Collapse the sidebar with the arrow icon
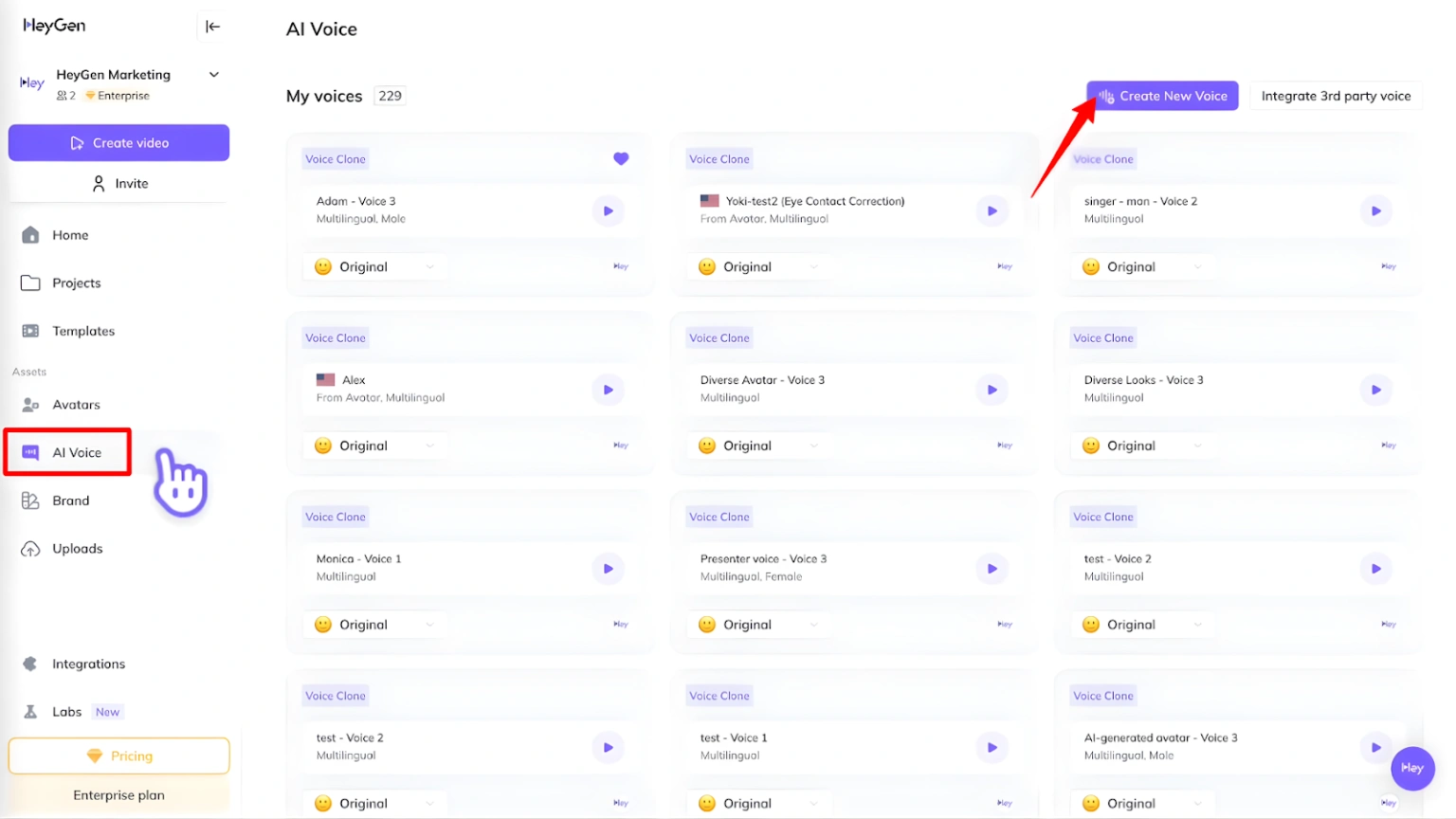The image size is (1456, 819). tap(210, 27)
